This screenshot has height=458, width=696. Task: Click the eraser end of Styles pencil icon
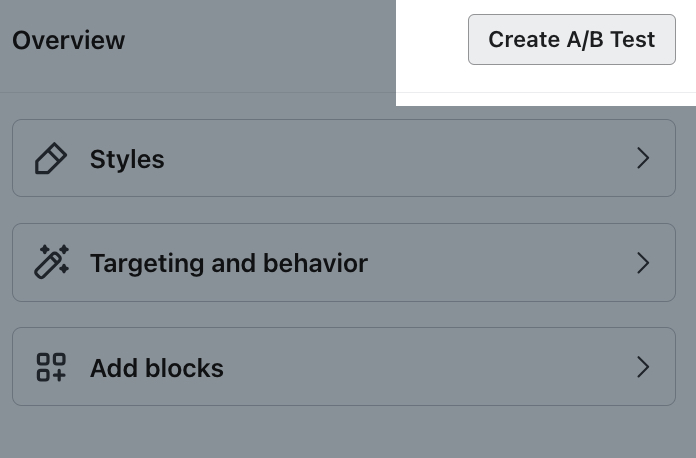pos(58,151)
